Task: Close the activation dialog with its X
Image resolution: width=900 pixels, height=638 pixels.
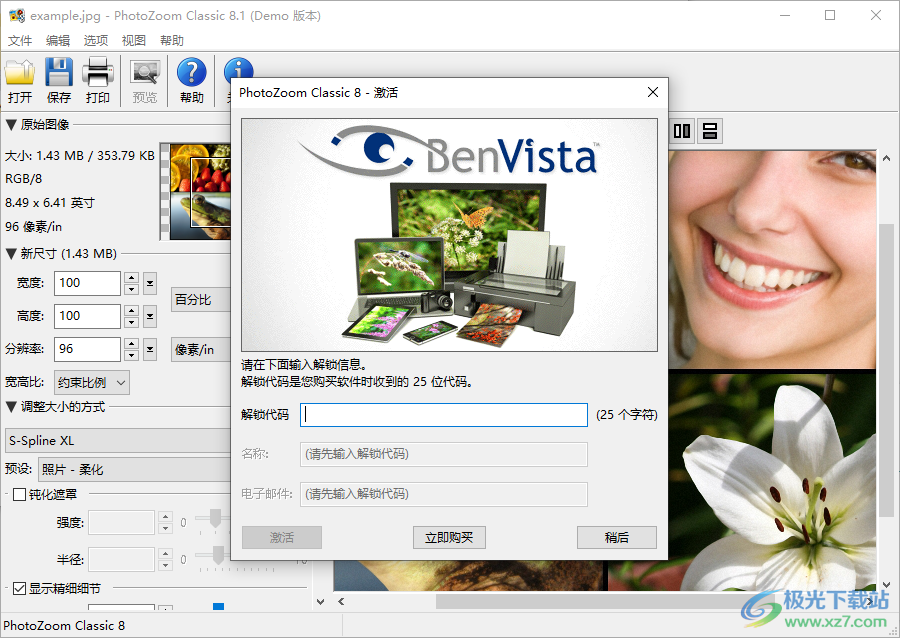Action: click(x=653, y=92)
